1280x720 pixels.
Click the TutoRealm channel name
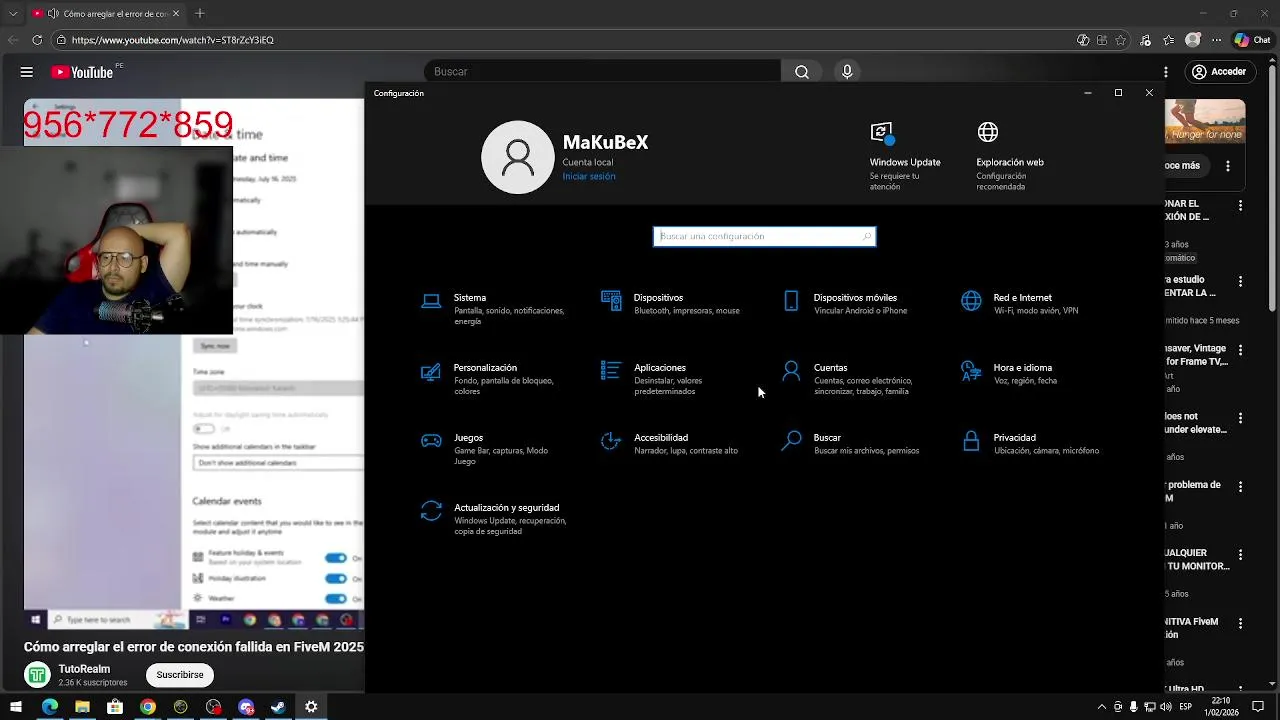click(x=84, y=669)
